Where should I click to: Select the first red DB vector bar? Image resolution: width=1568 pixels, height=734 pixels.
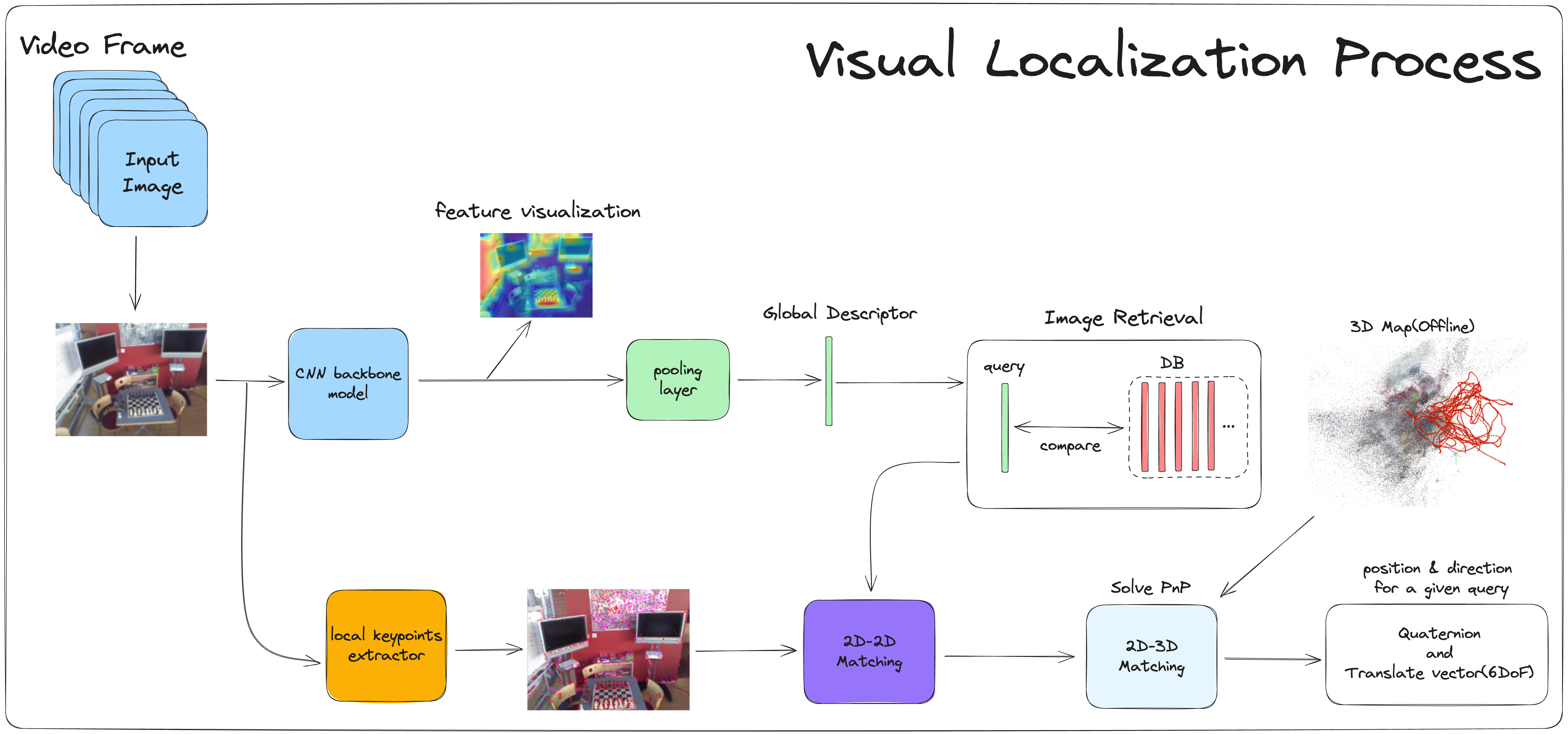[x=1144, y=427]
